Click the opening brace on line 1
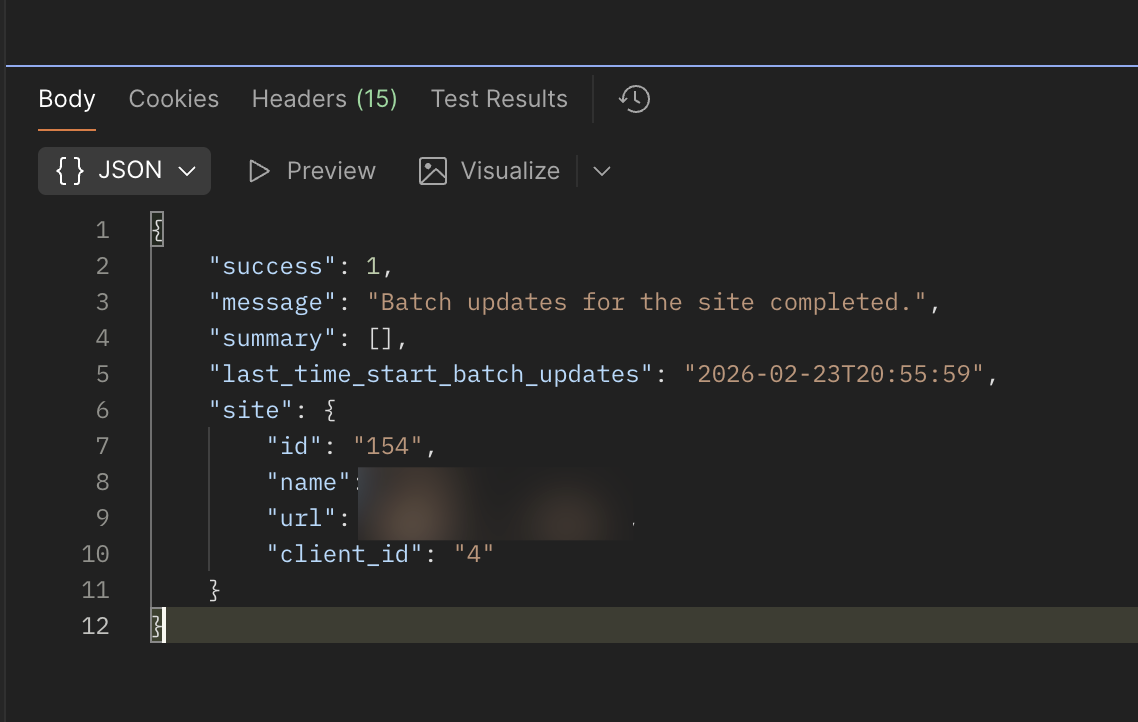The width and height of the screenshot is (1138, 722). pos(157,230)
